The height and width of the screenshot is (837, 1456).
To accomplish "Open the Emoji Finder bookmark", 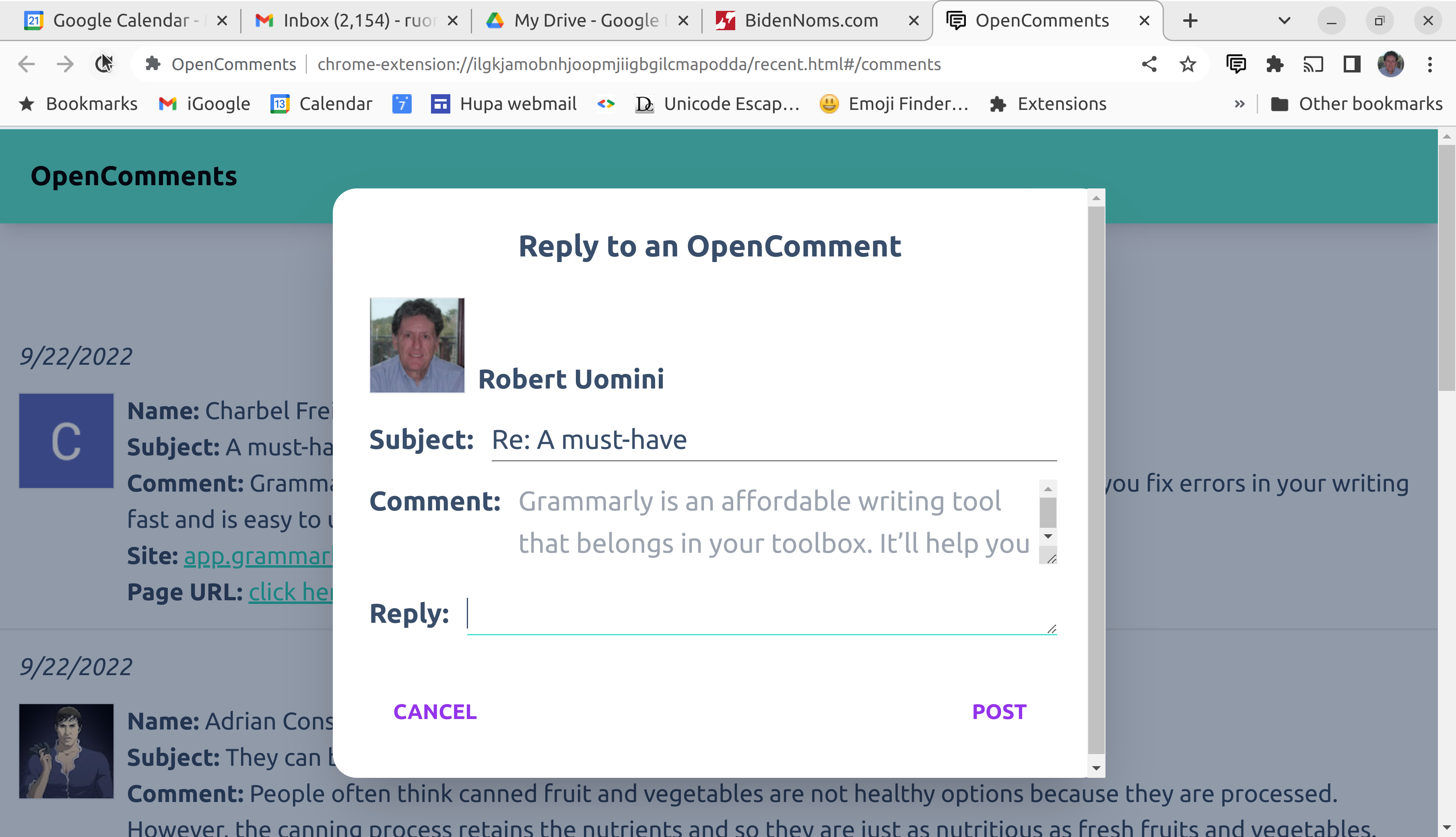I will click(x=894, y=104).
